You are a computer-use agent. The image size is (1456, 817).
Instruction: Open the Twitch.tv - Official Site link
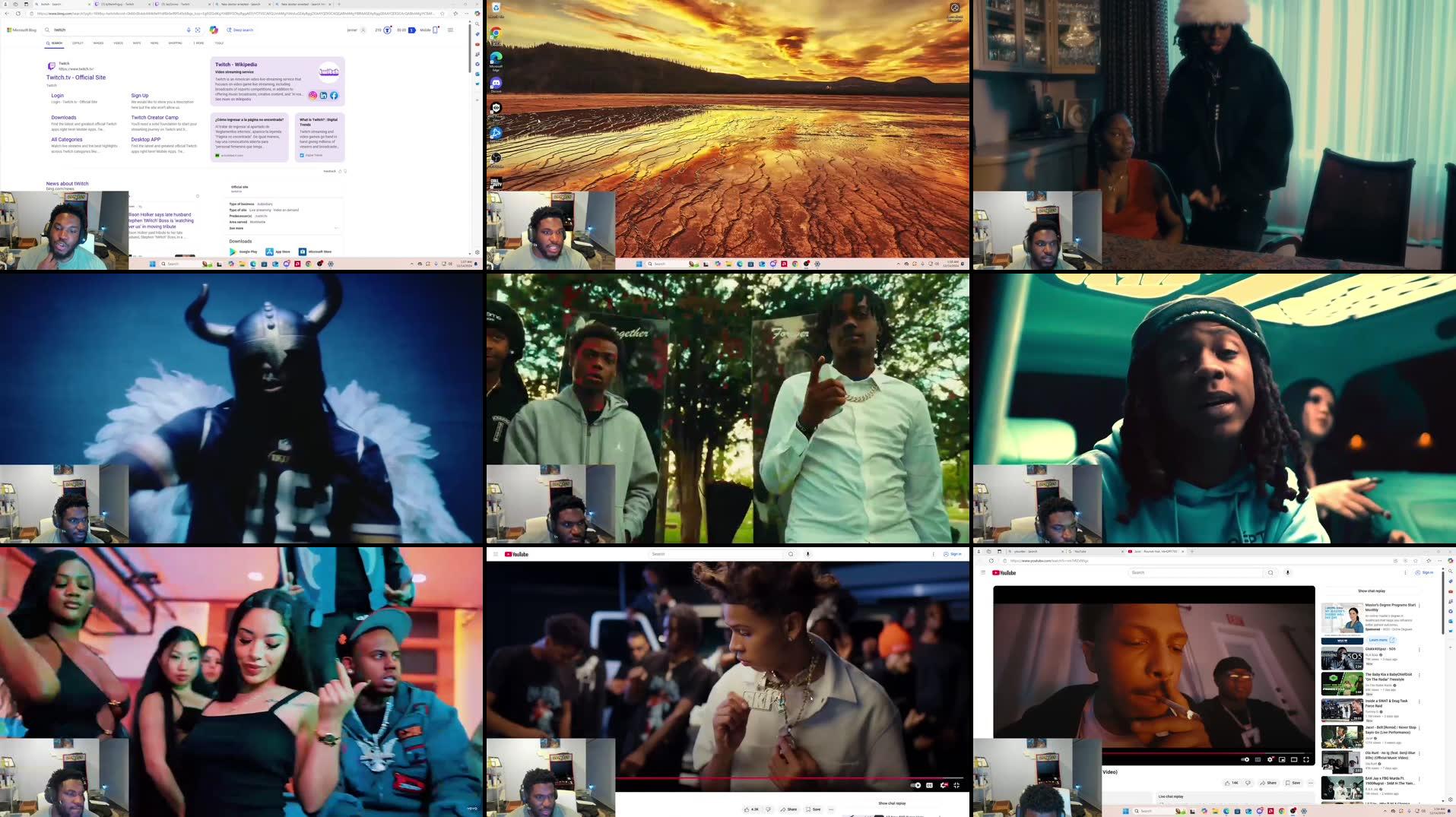(x=76, y=78)
